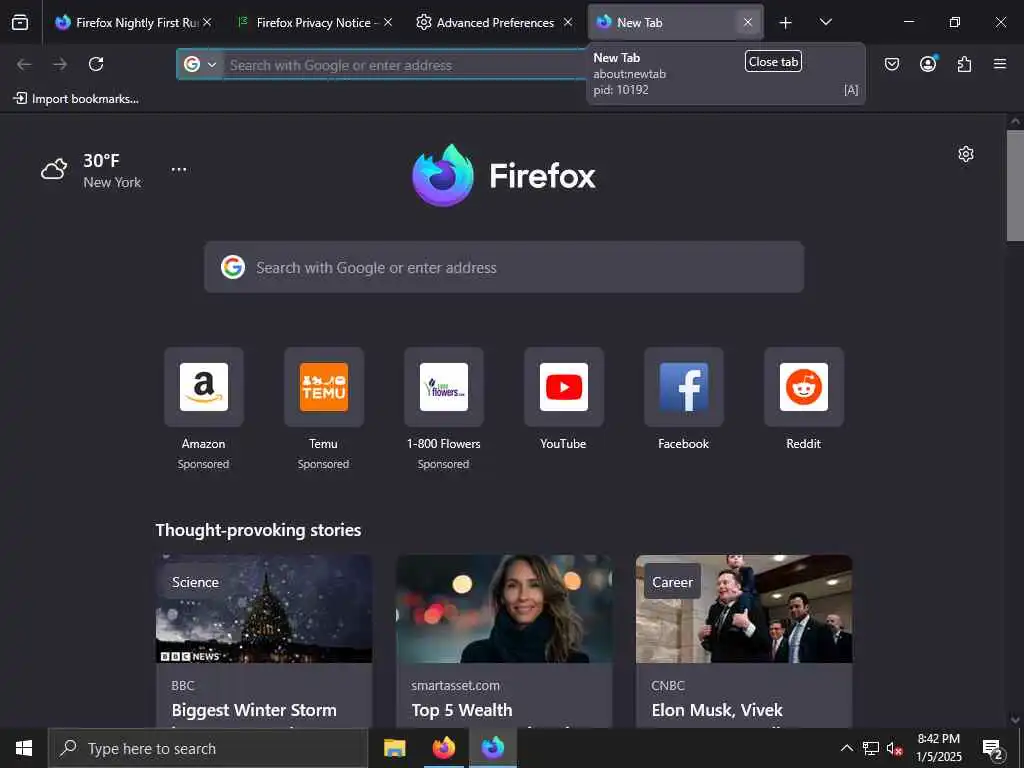Click the CNBC Career story image
The width and height of the screenshot is (1024, 768).
click(744, 609)
